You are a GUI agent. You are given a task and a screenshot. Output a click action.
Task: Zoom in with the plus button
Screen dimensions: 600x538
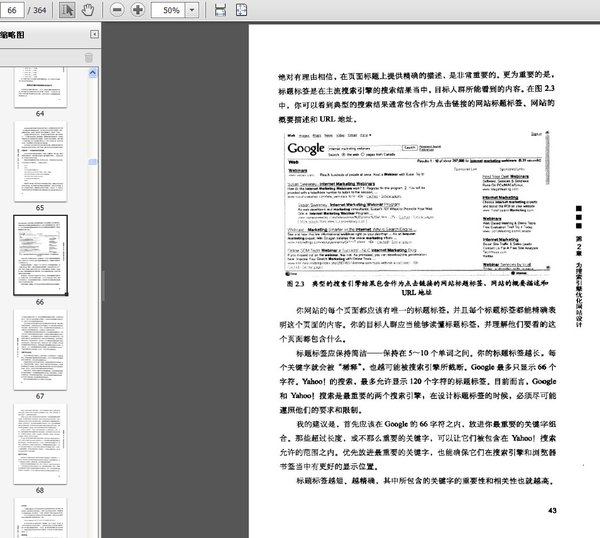pos(138,10)
